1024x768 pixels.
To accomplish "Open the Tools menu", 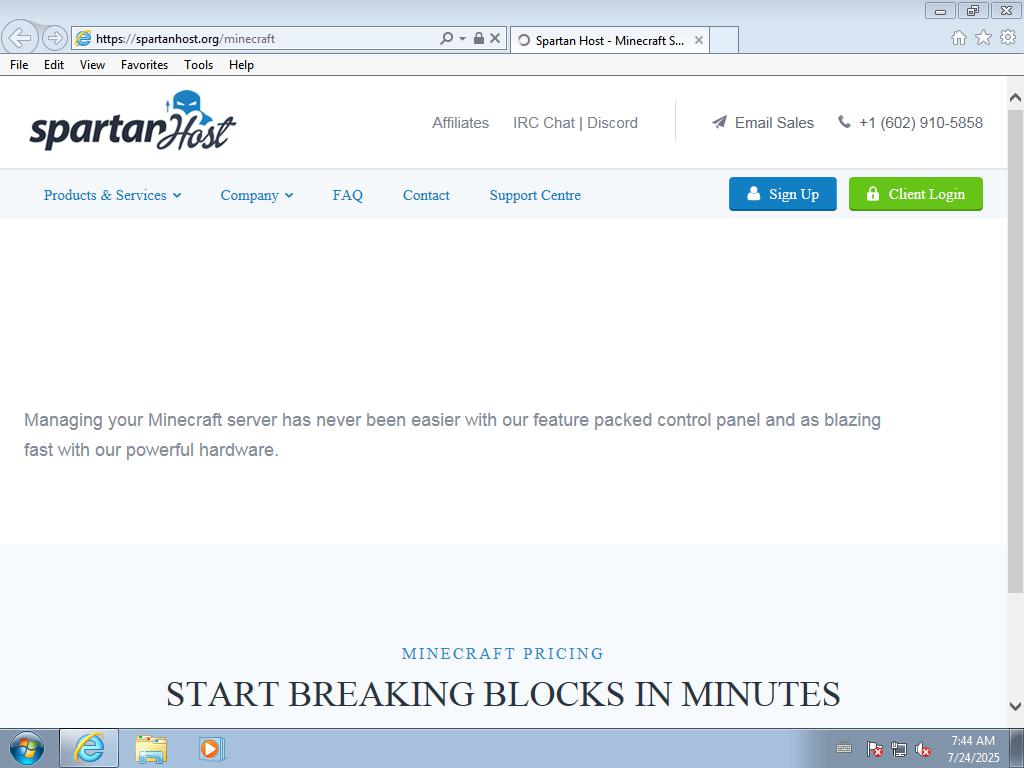I will click(198, 65).
